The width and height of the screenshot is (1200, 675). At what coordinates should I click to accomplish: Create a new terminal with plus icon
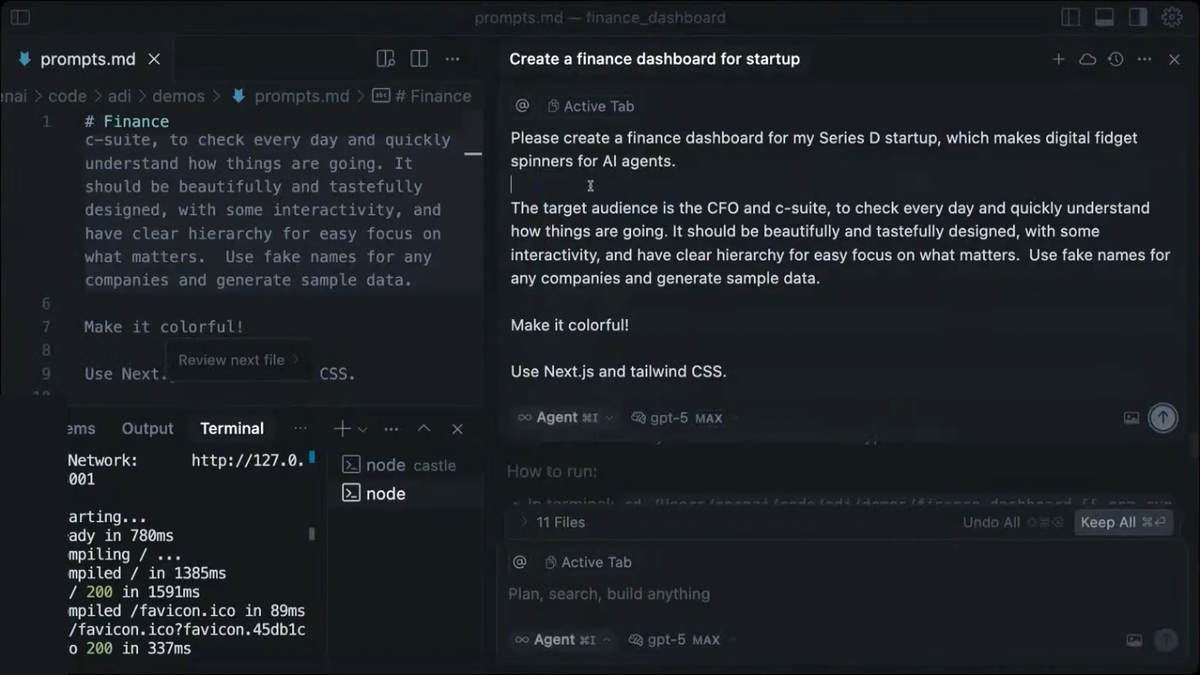tap(342, 428)
